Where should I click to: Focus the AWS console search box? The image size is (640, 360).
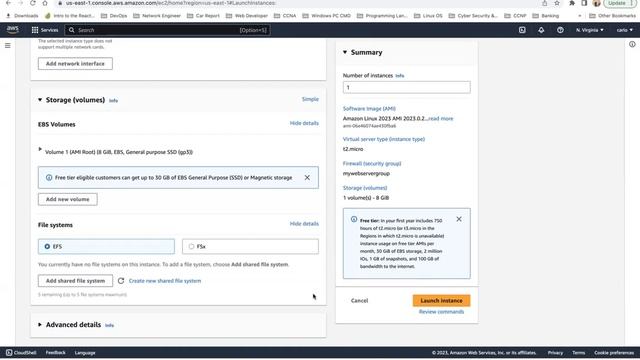[167, 30]
